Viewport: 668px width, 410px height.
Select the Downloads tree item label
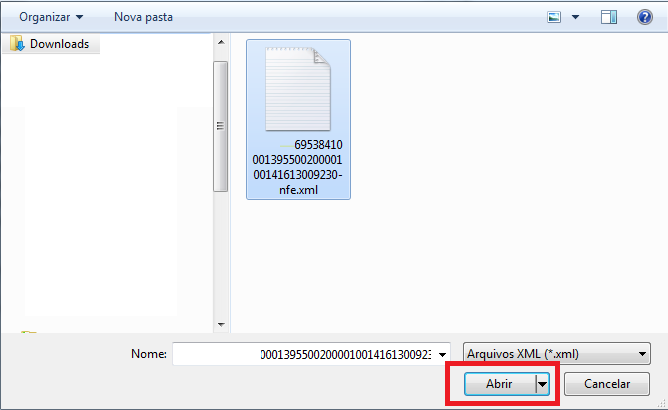coord(59,44)
